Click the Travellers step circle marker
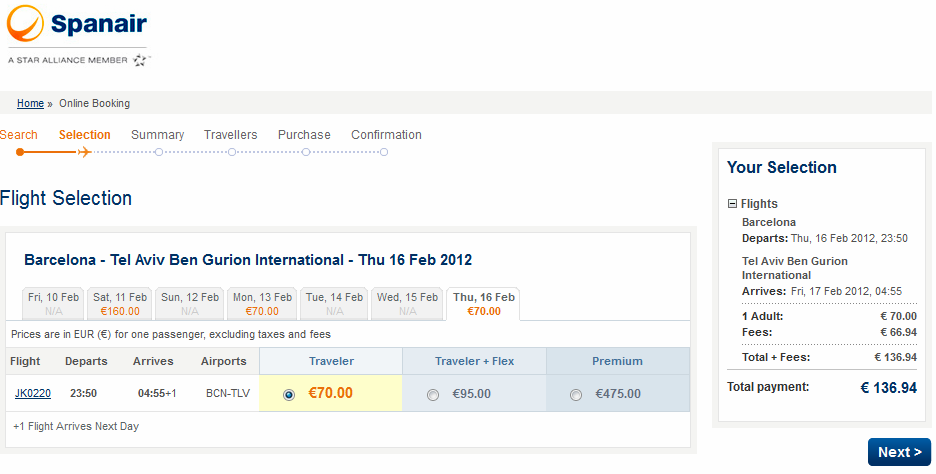The width and height of the screenshot is (936, 474). click(x=232, y=152)
